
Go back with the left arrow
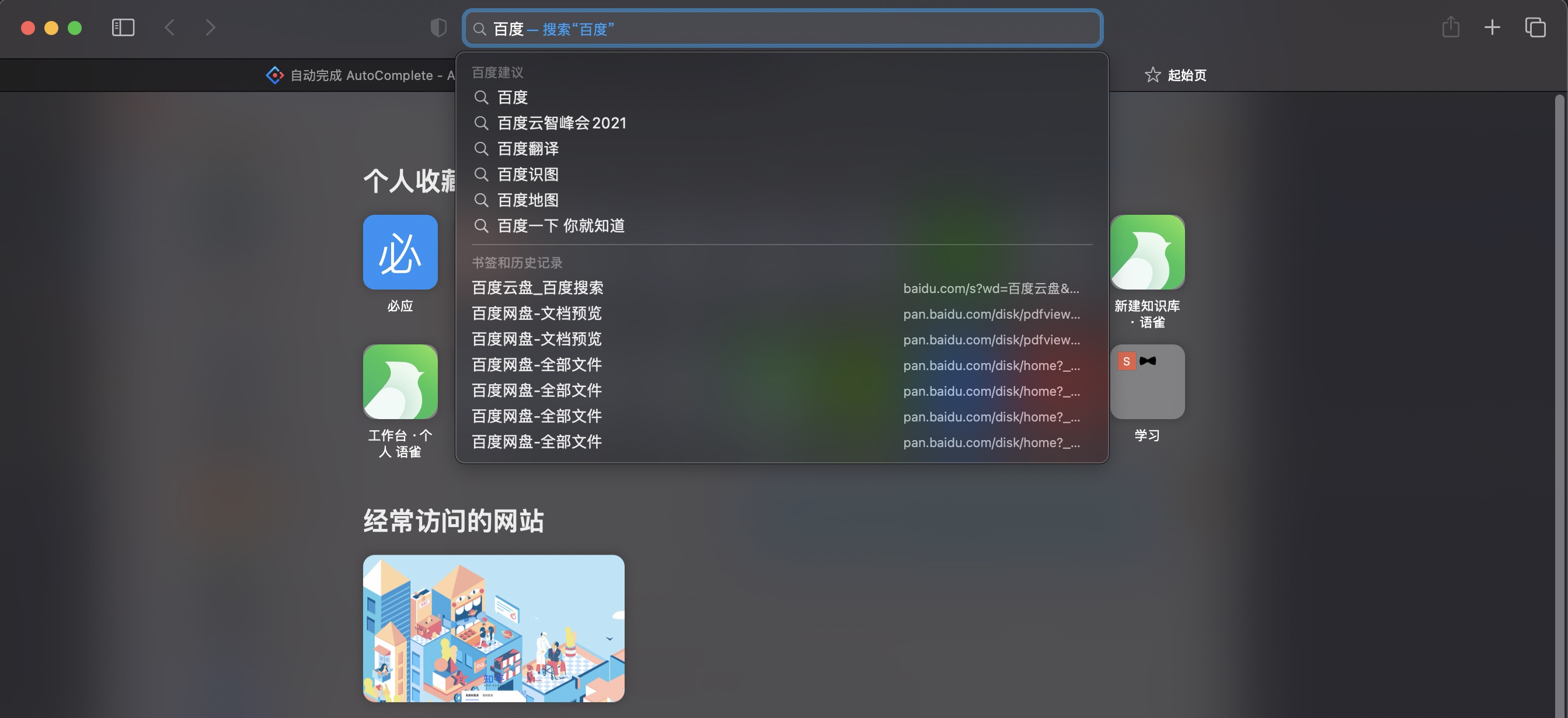click(x=170, y=27)
